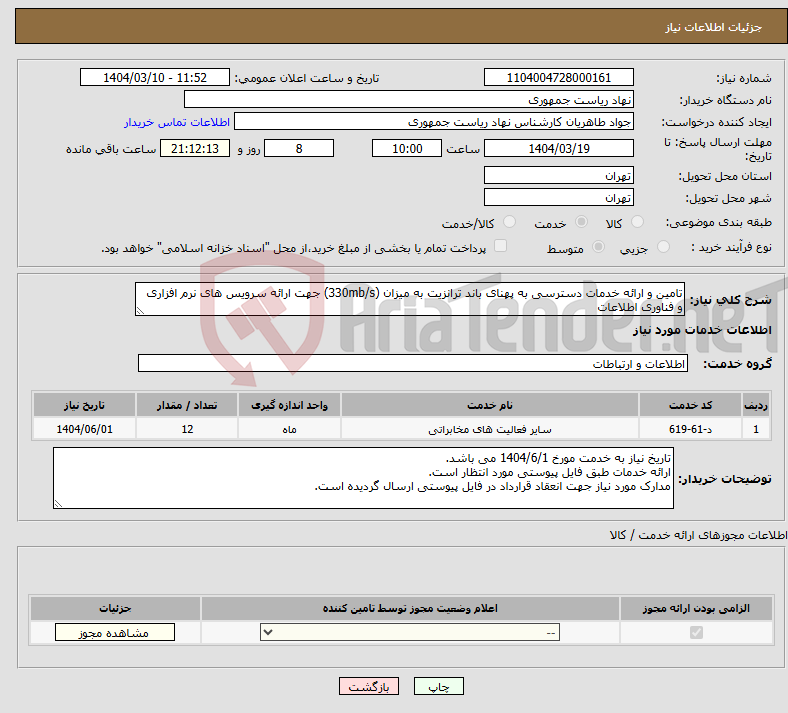Click the نام خدمت column header
Image resolution: width=788 pixels, height=713 pixels.
[489, 405]
